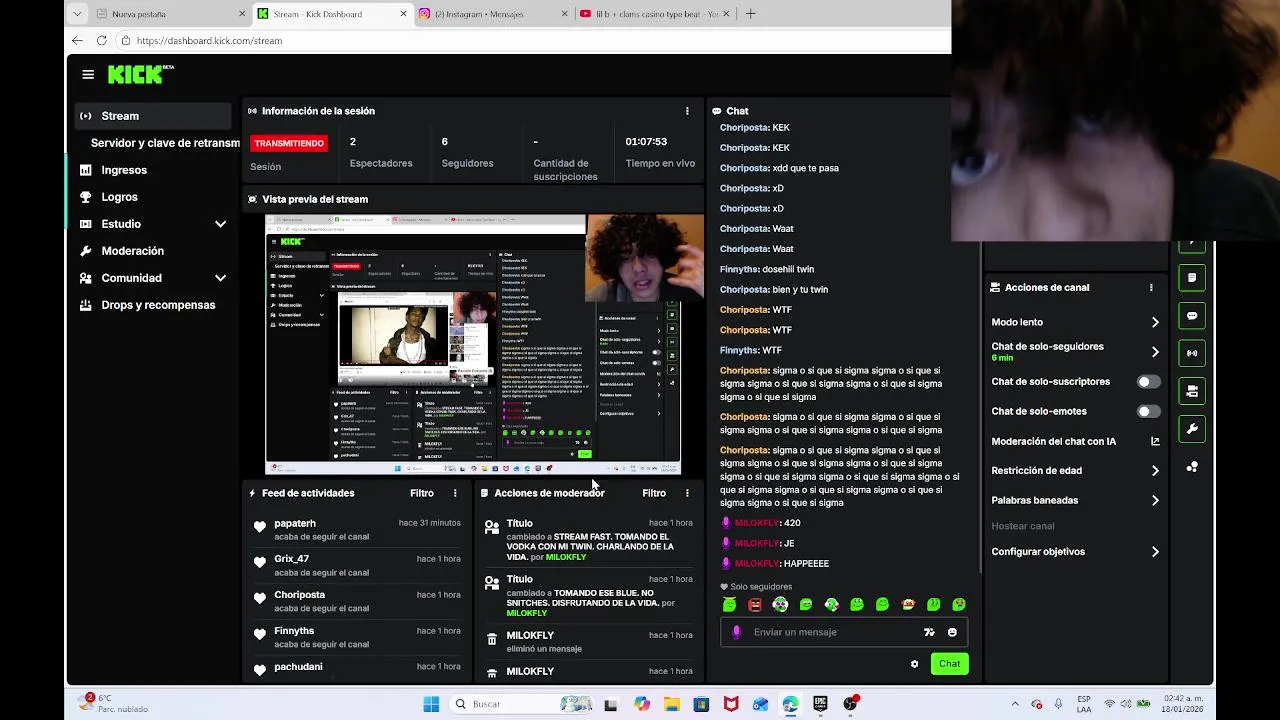Screen dimensions: 1280x720
Task: Expand the Comunidad sidebar section
Action: click(220, 278)
